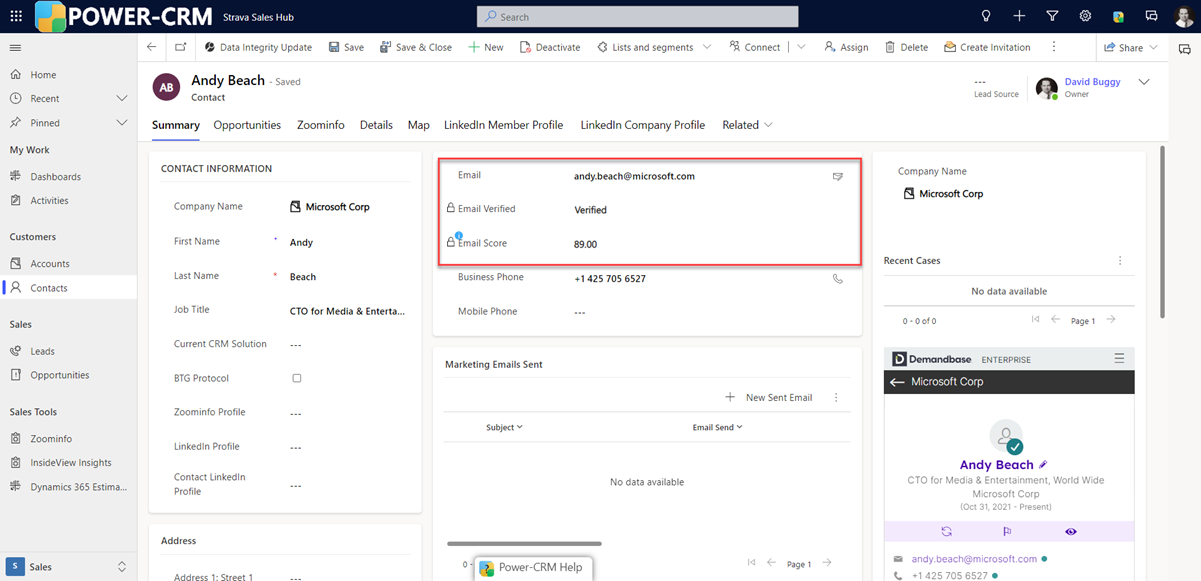Toggle the BTG Protocol checkbox
This screenshot has height=581, width=1201.
click(297, 379)
